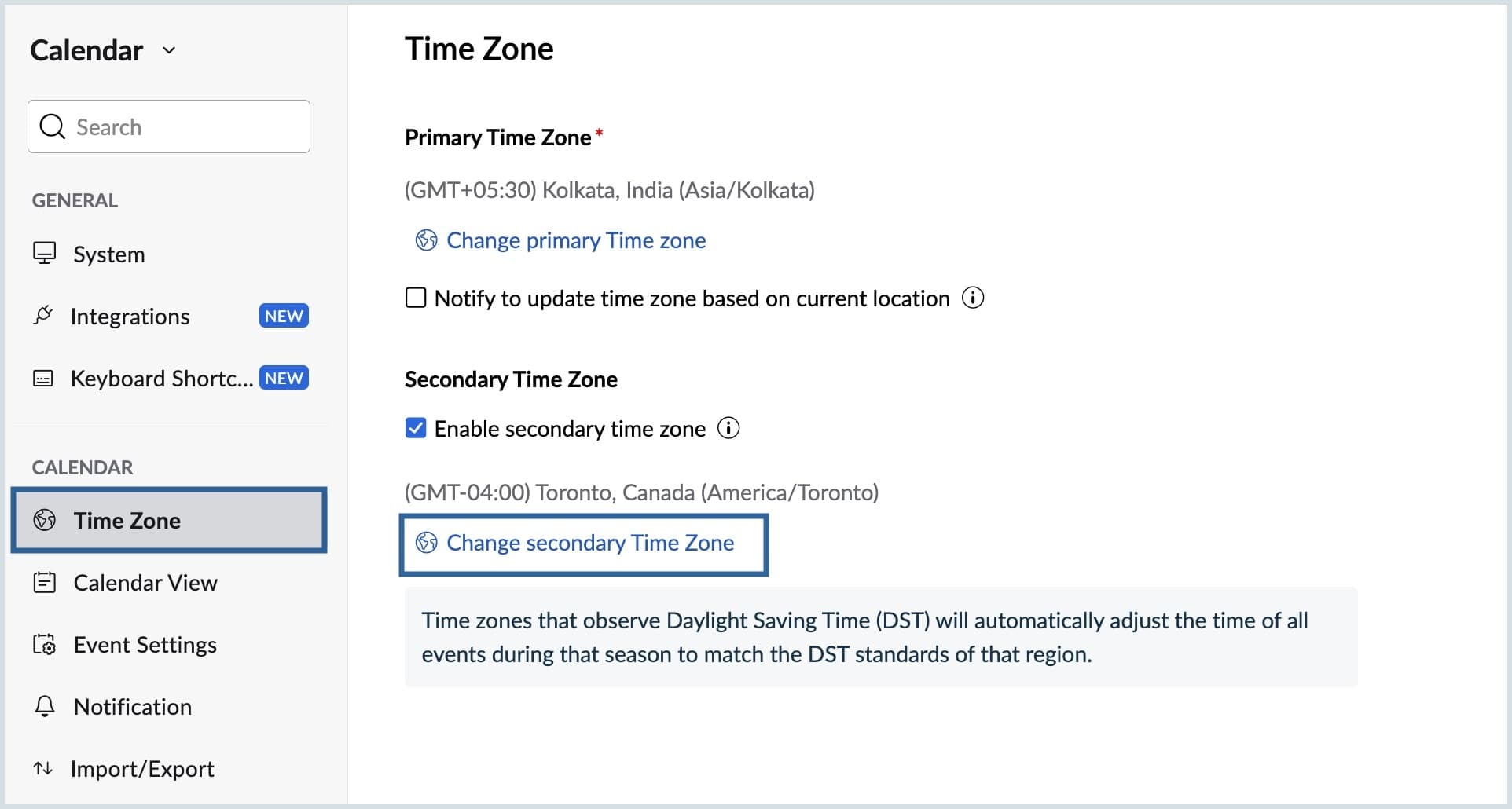
Task: Go to Event Settings section
Action: coord(145,645)
